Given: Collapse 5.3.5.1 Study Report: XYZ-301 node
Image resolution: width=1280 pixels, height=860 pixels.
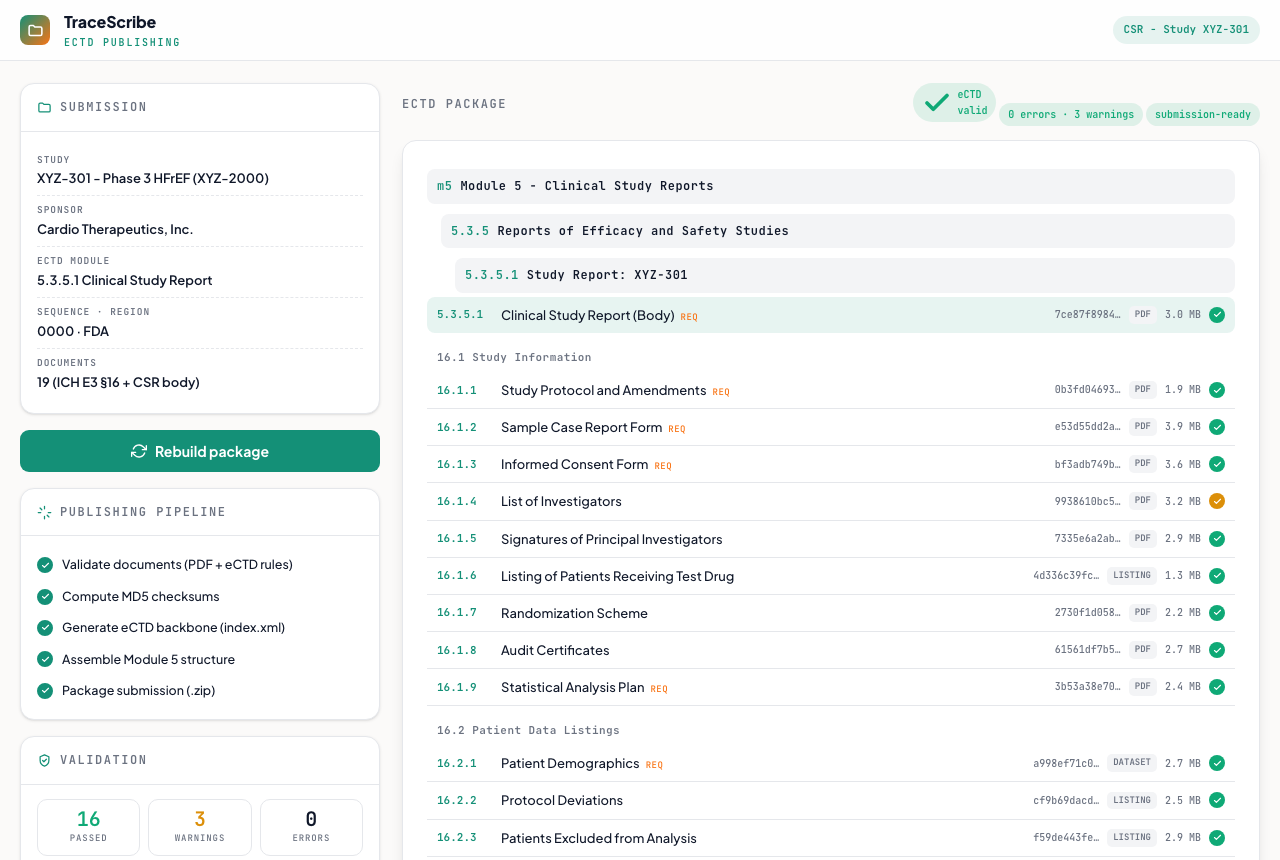Looking at the screenshot, I should (x=845, y=275).
